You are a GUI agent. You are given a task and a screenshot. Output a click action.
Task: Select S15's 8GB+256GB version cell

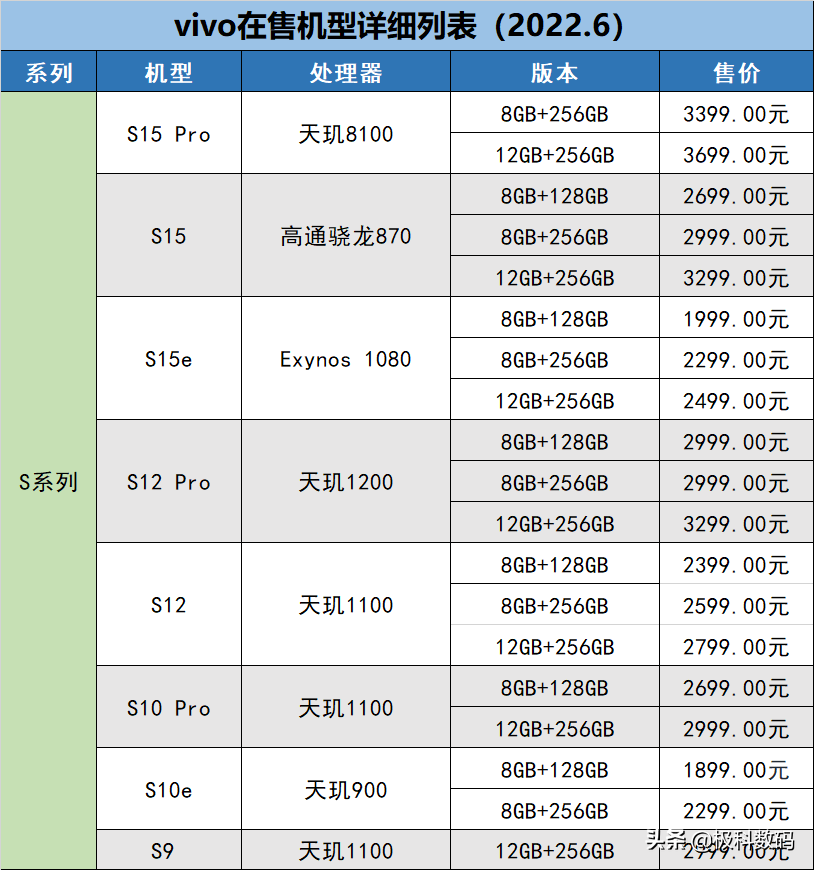(555, 236)
